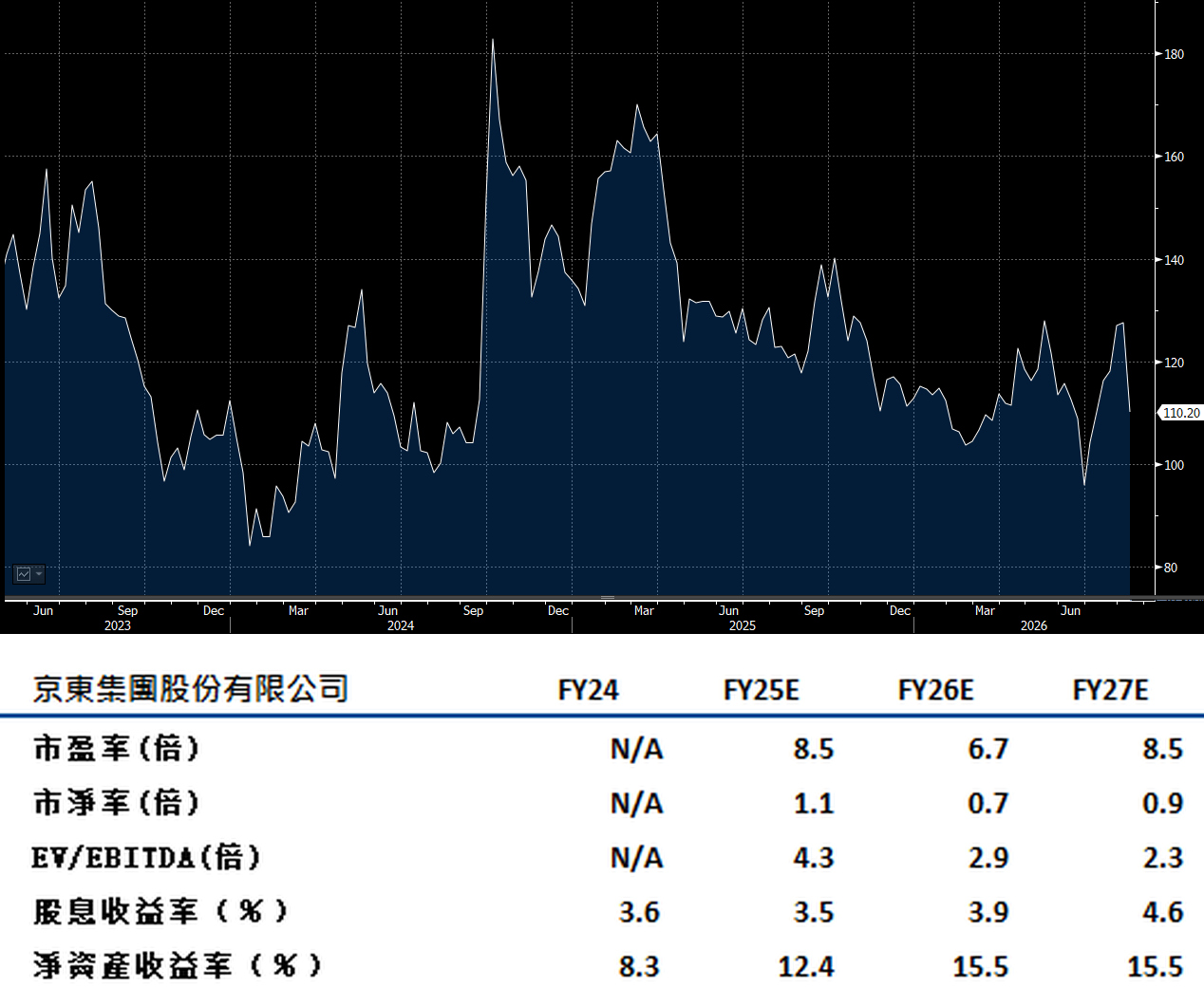The image size is (1204, 1006).
Task: Select the FY24 column header
Action: [589, 690]
